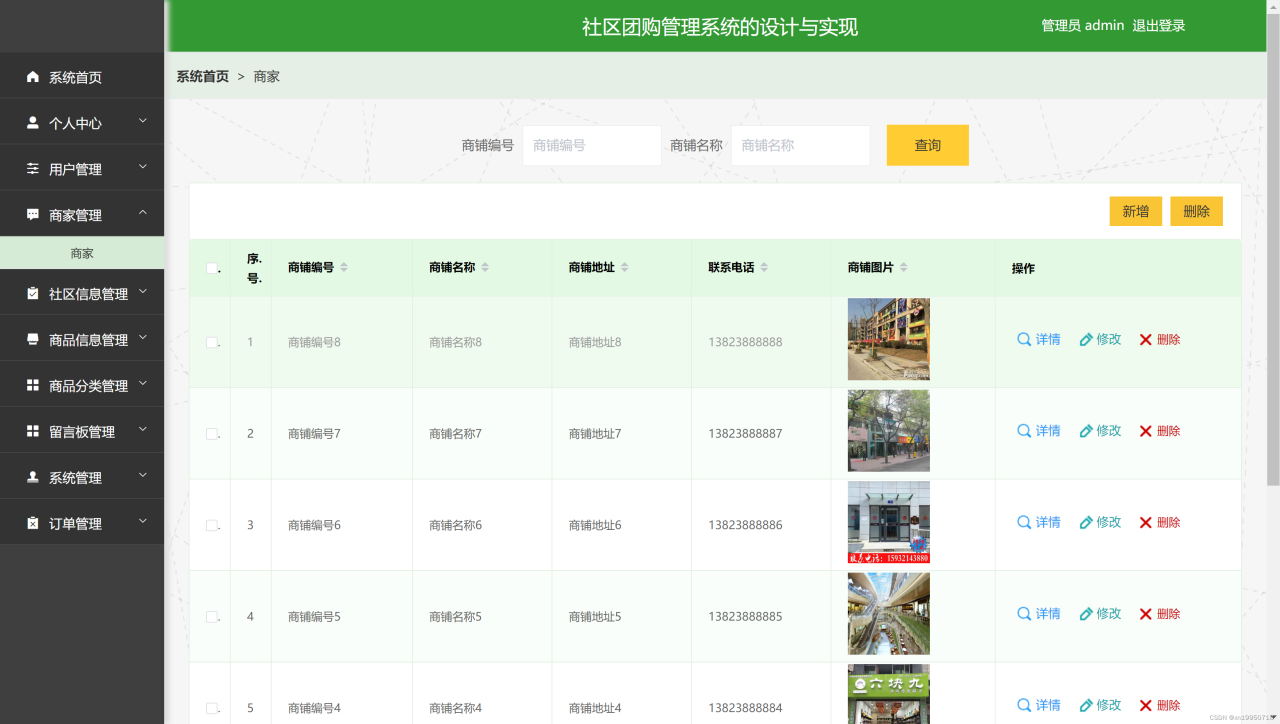
Task: Click 详情 in the 商铺编号7 row
Action: 1048,431
